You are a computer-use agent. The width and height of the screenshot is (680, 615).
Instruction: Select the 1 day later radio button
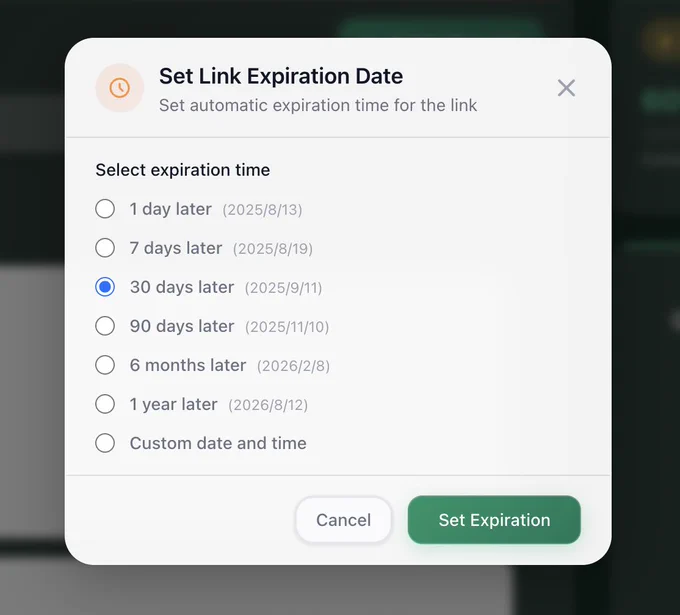click(x=105, y=209)
